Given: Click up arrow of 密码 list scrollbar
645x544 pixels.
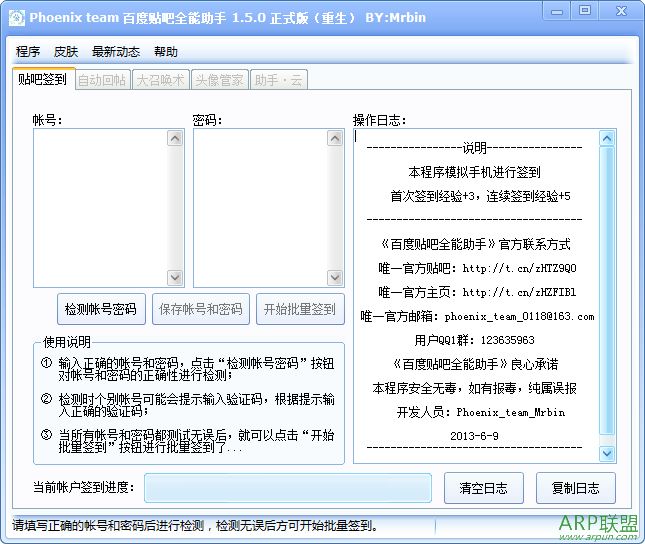Looking at the screenshot, I should pos(335,139).
